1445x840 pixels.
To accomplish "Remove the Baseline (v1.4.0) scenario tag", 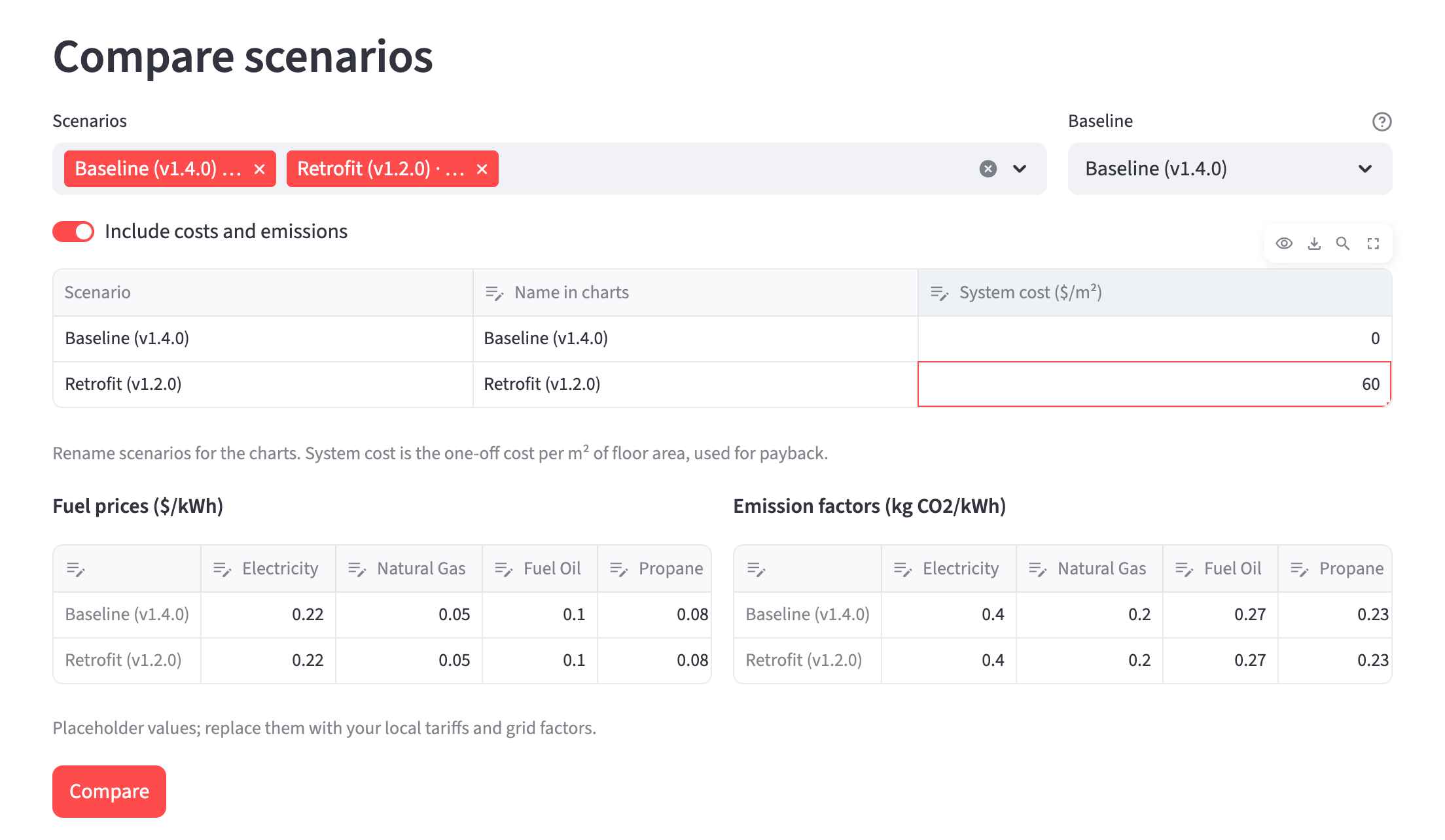I will (x=260, y=169).
